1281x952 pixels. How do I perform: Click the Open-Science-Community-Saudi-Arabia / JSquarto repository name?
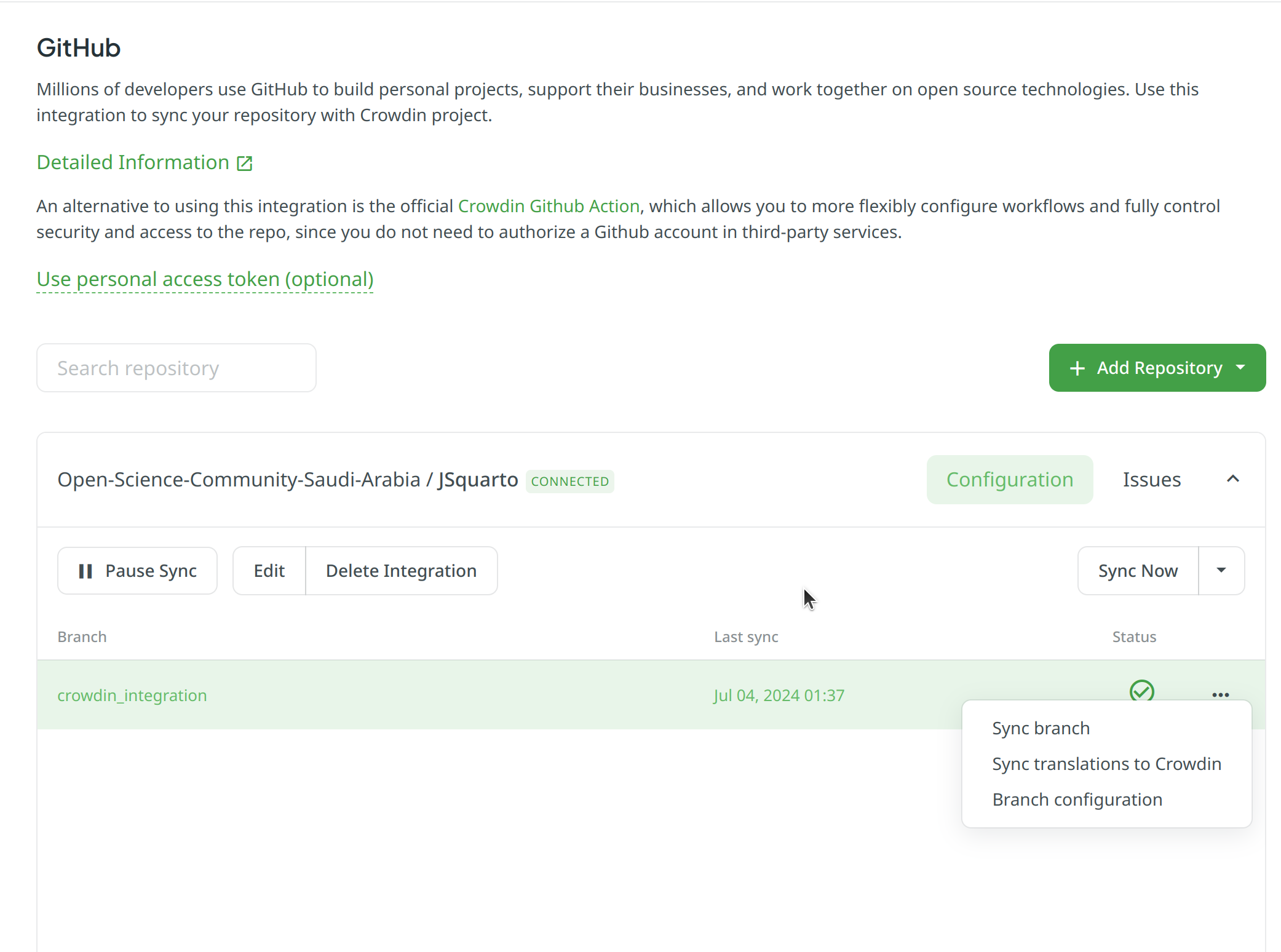point(288,480)
